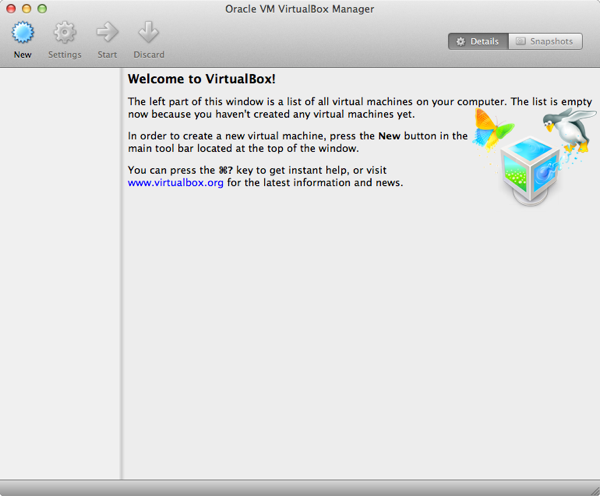Viewport: 600px width, 496px height.
Task: Click the small gear icon on Details
Action: click(x=460, y=41)
